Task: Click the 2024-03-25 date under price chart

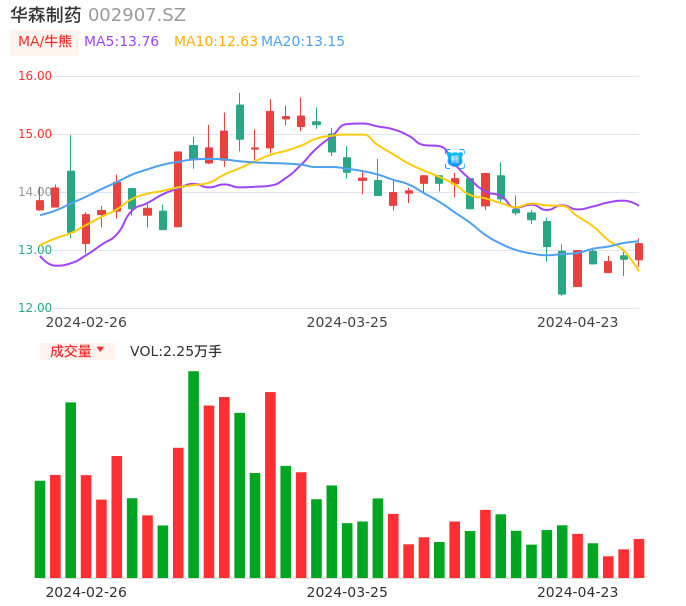Action: click(x=347, y=322)
